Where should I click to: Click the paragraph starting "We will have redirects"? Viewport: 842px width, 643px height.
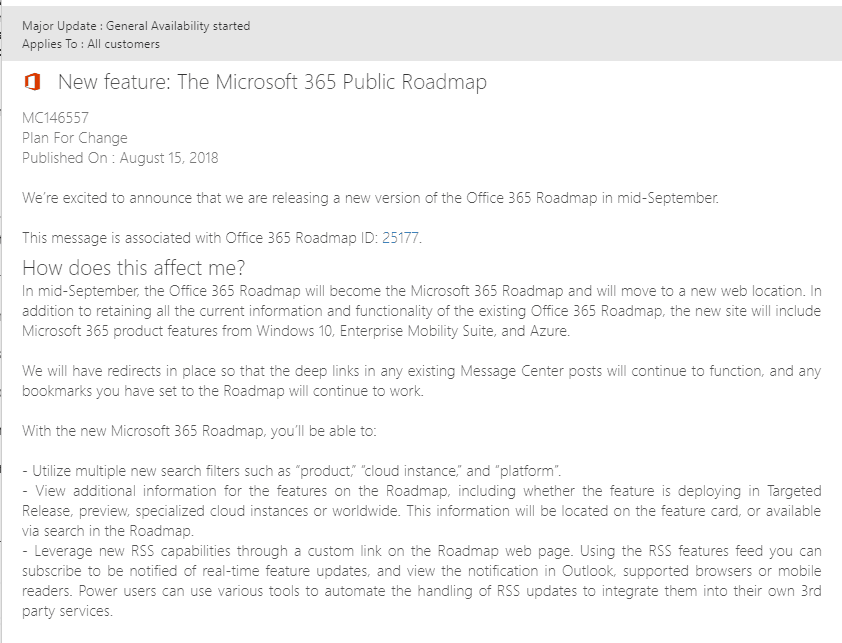(x=421, y=381)
